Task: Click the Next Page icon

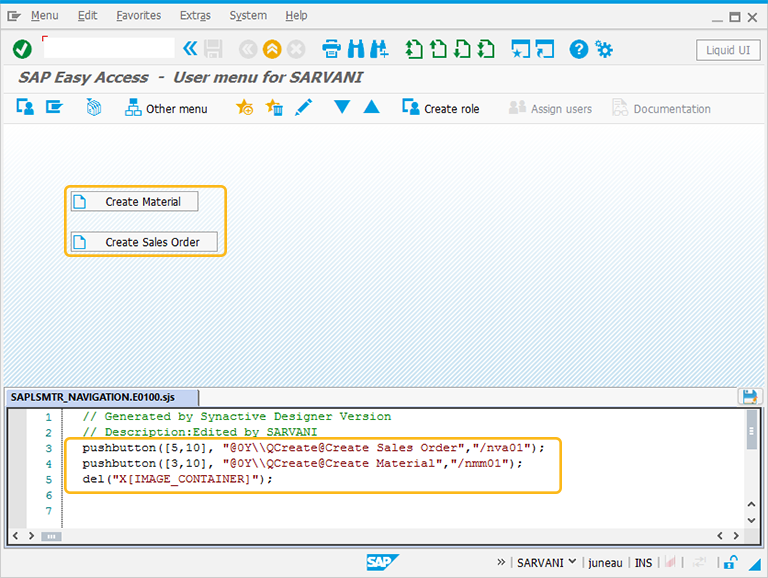Action: click(462, 49)
